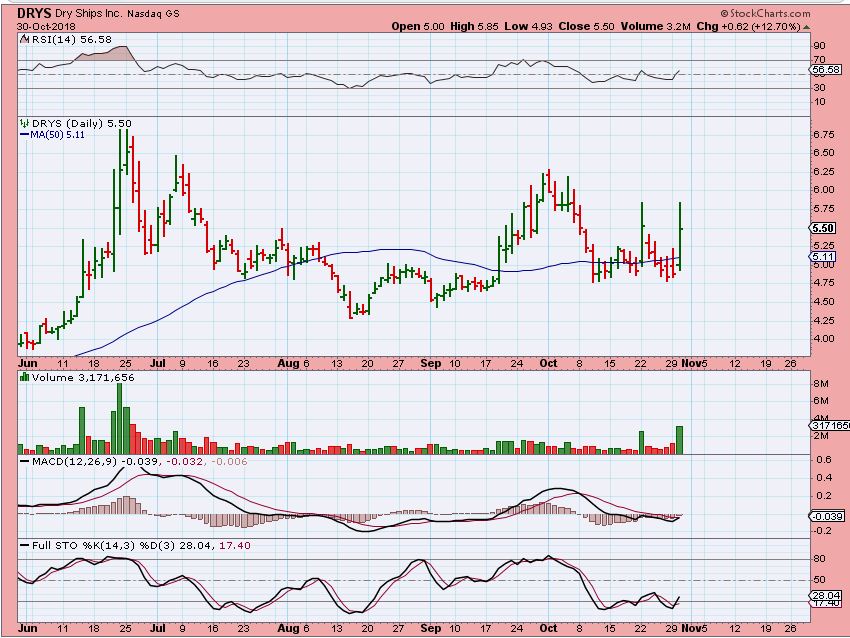Click the 4.00 price axis label
Viewport: 850px width, 638px height.
[824, 339]
